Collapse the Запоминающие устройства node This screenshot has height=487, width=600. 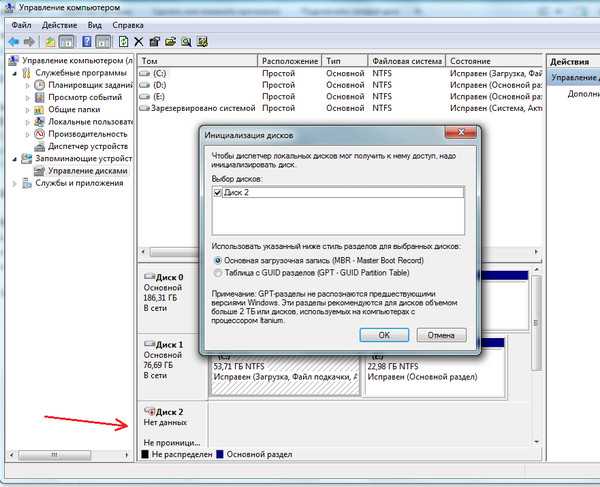[15, 159]
